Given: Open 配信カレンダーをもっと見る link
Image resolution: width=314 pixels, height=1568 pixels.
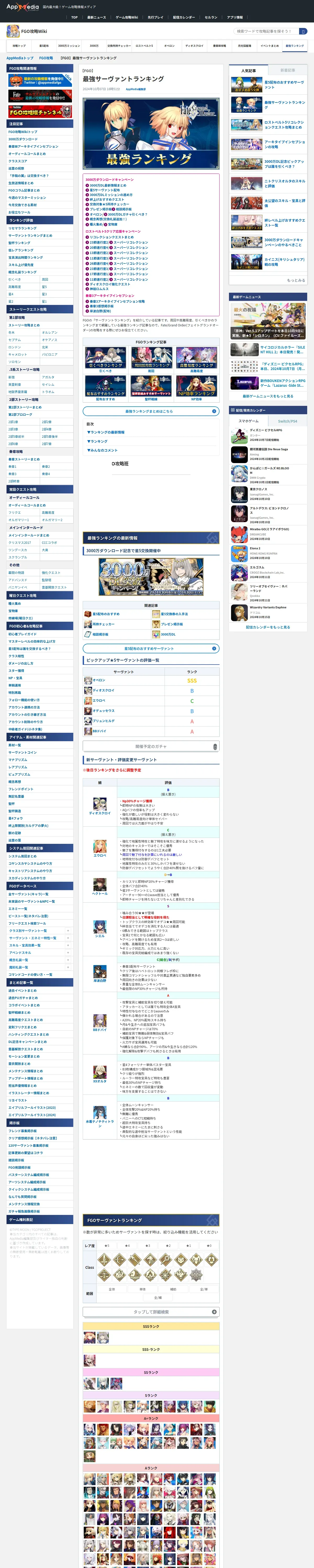Looking at the screenshot, I should [x=268, y=627].
